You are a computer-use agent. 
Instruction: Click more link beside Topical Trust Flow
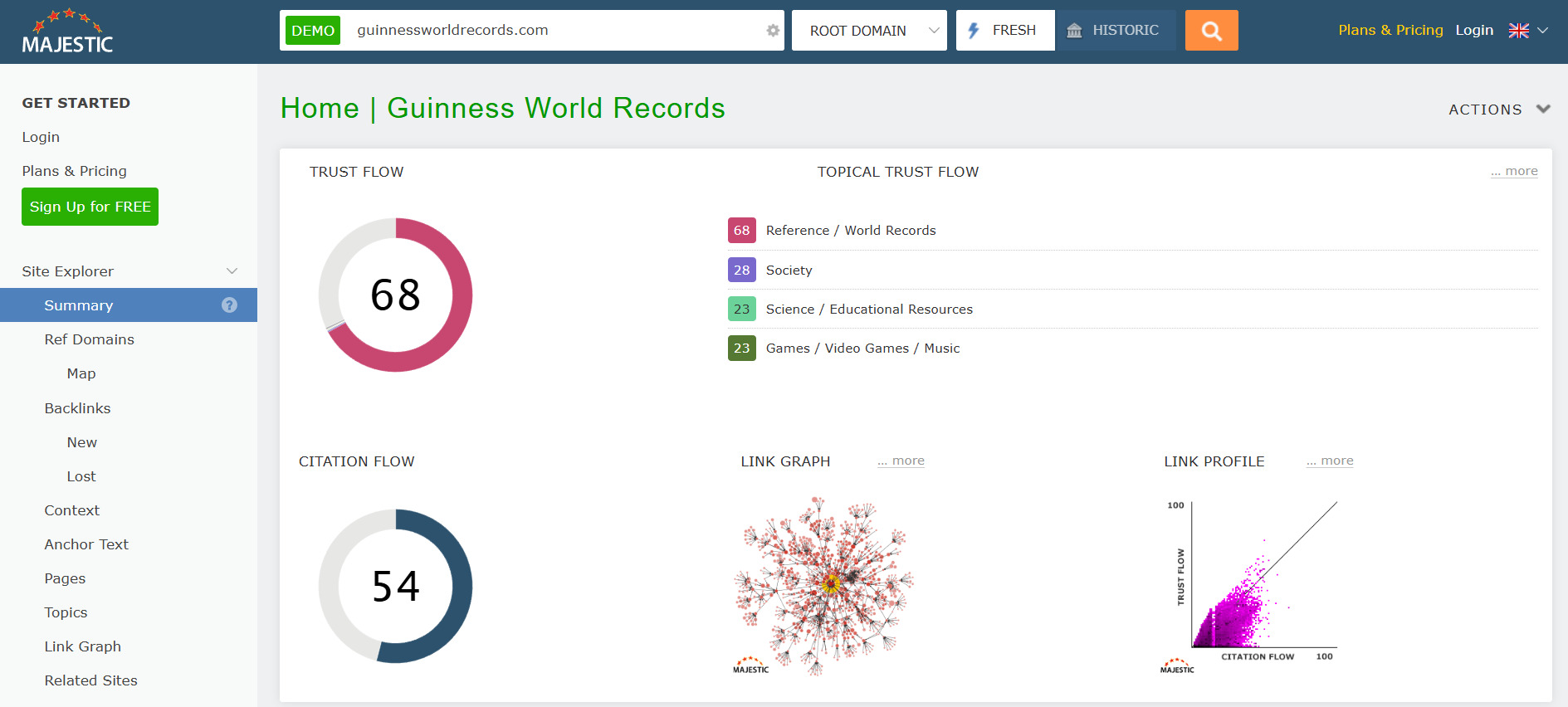1514,171
